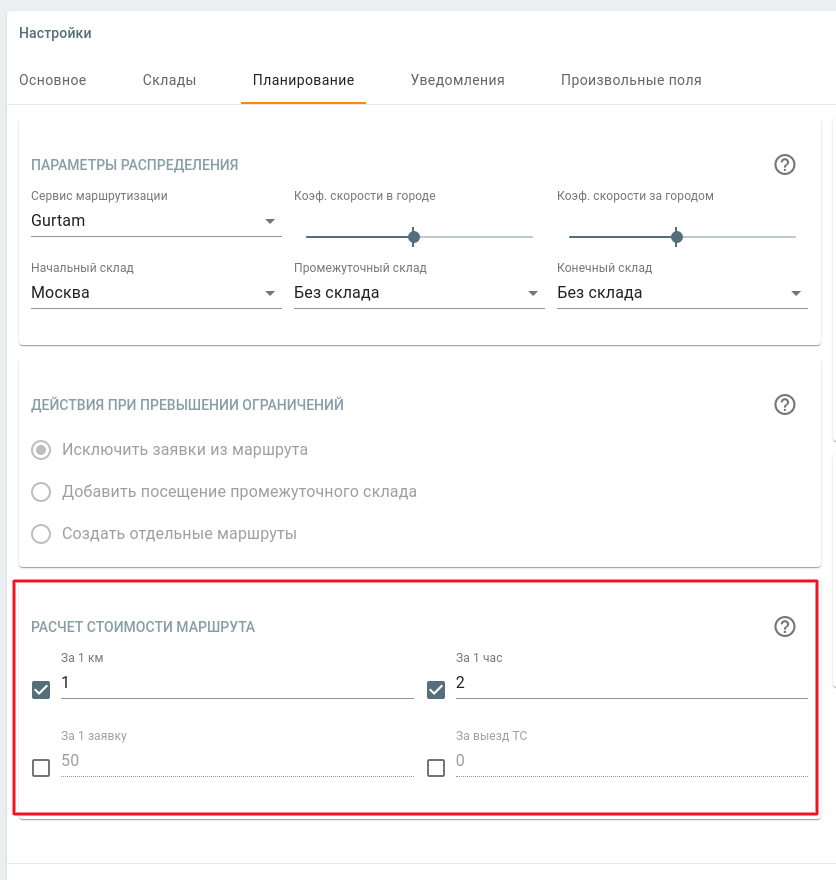
Task: Switch to the Основное tab
Action: (x=53, y=80)
